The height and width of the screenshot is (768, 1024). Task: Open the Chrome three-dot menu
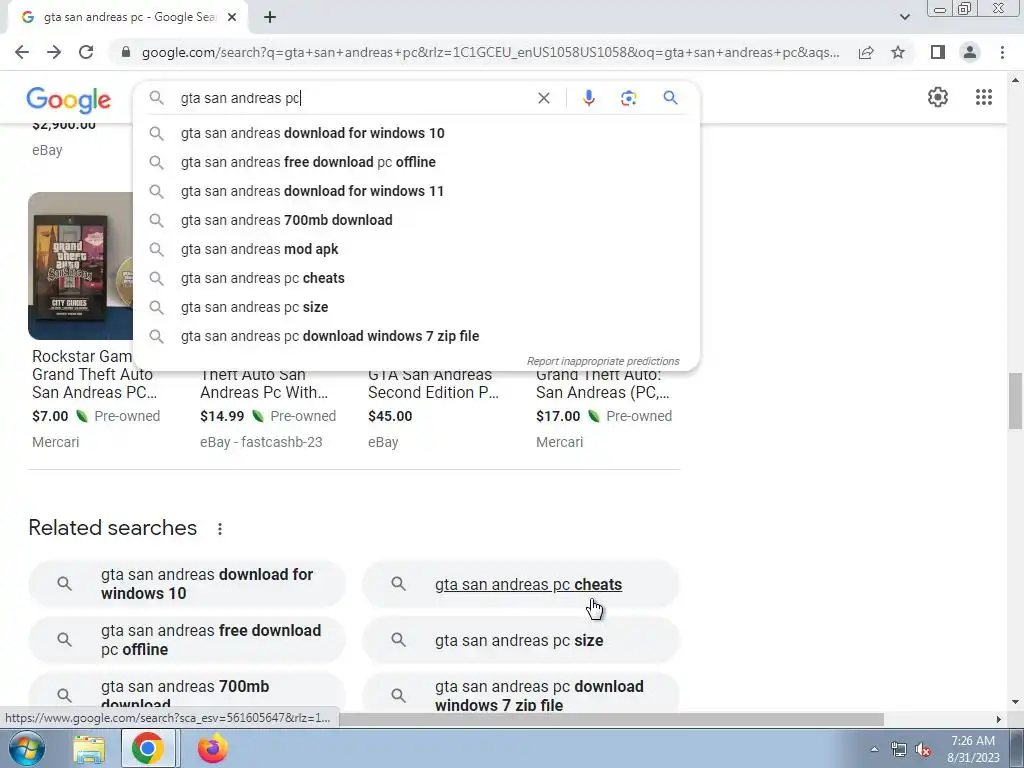pyautogui.click(x=1002, y=52)
